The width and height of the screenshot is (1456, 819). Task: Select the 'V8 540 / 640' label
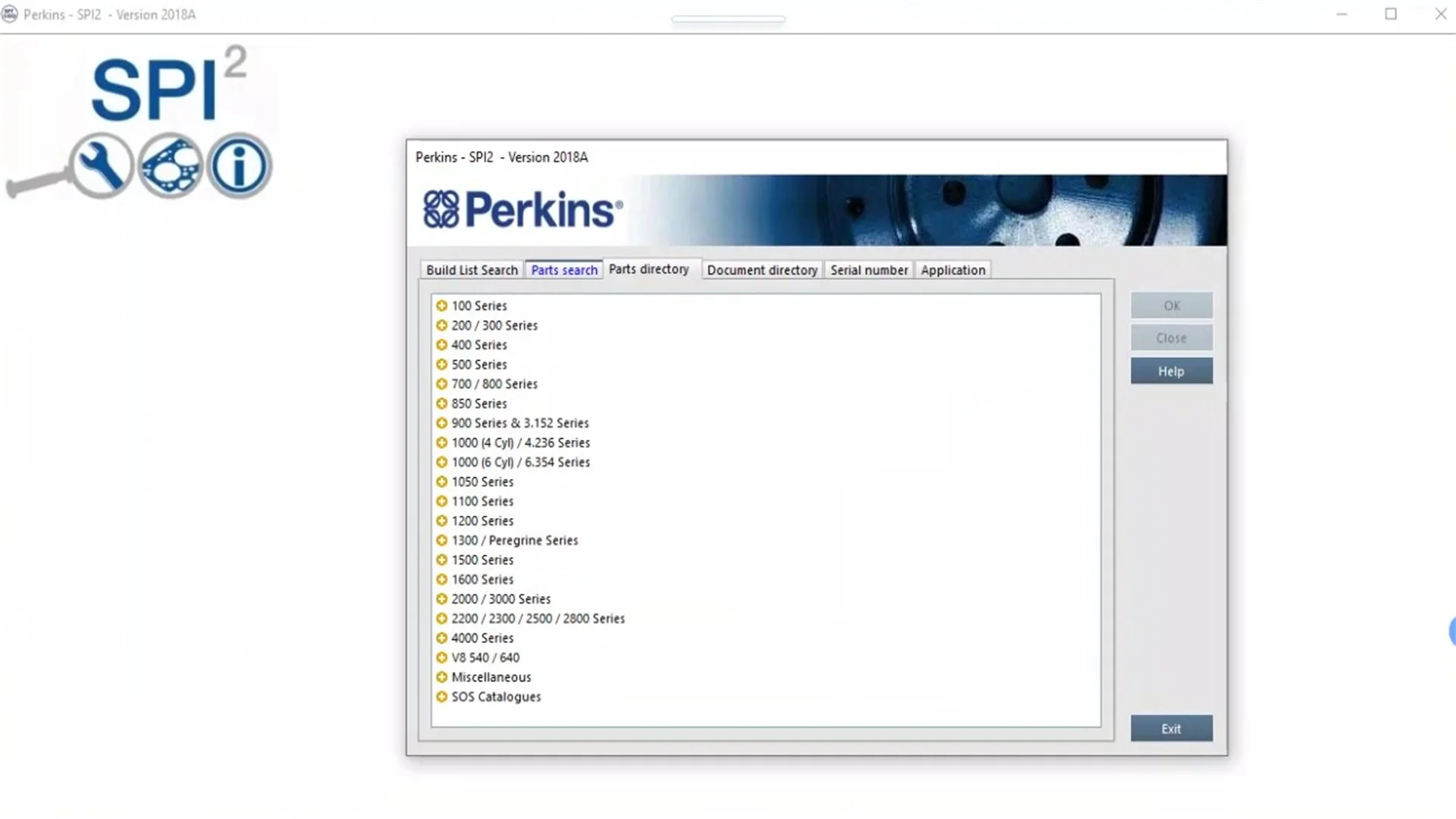[485, 657]
